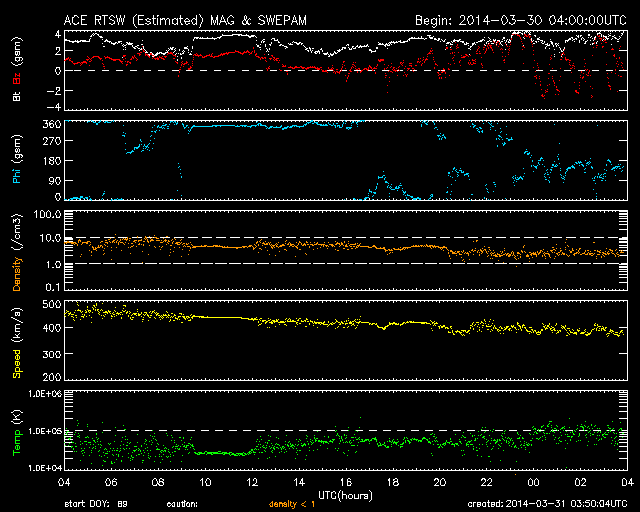Click the 'caution:' footer label
Image resolution: width=640 pixels, height=512 pixels.
point(182,504)
